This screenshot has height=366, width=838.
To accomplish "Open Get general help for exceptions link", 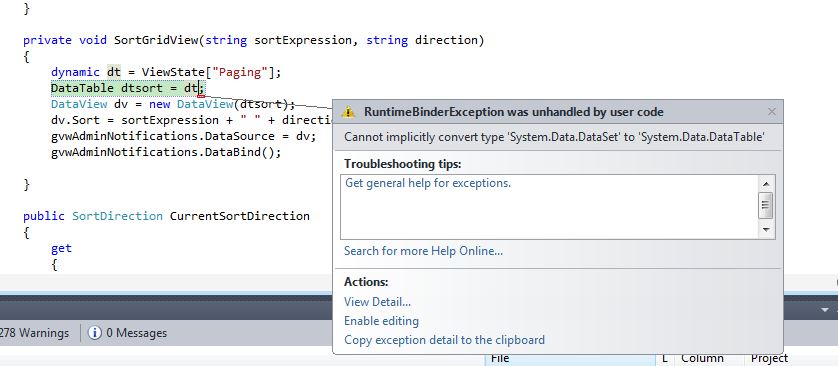I will 428,183.
